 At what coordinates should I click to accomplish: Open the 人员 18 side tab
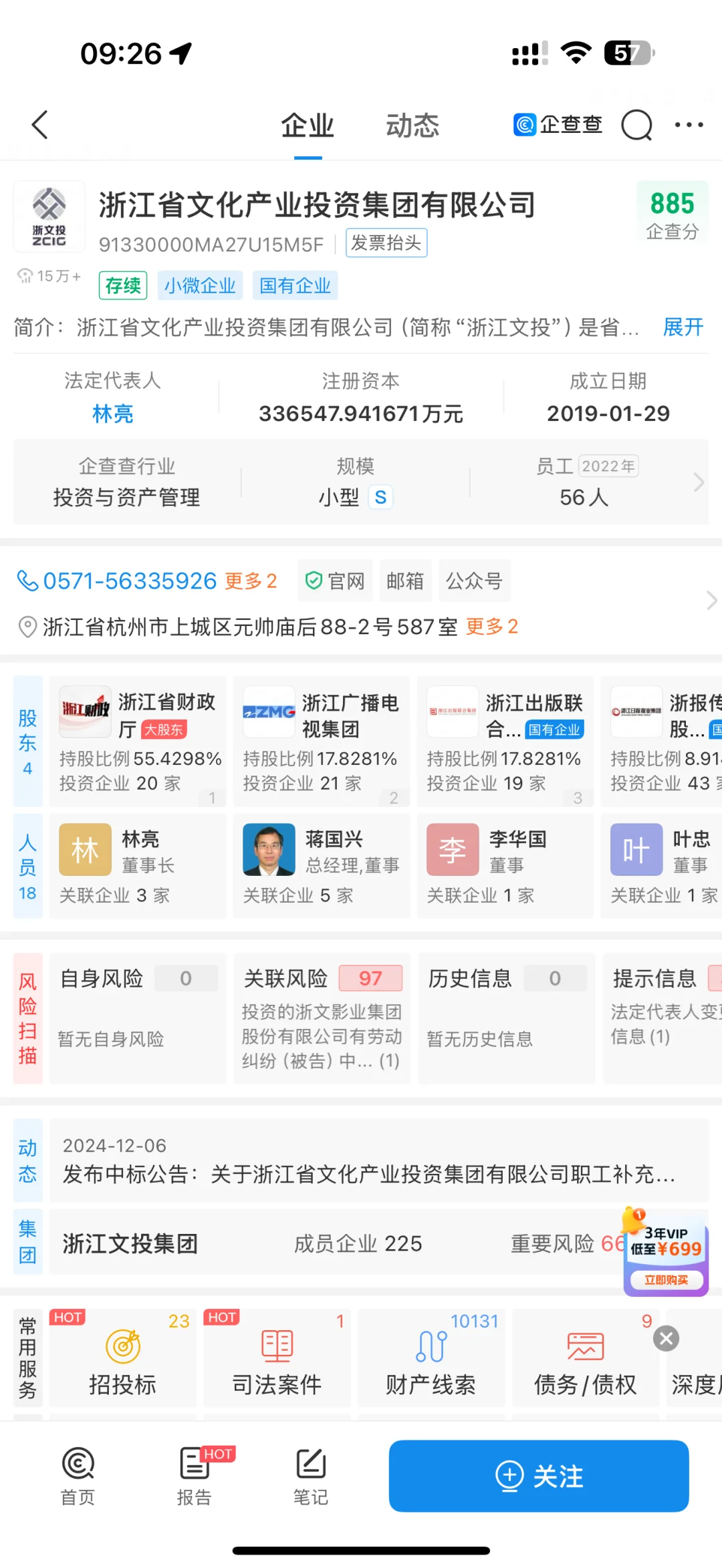28,866
